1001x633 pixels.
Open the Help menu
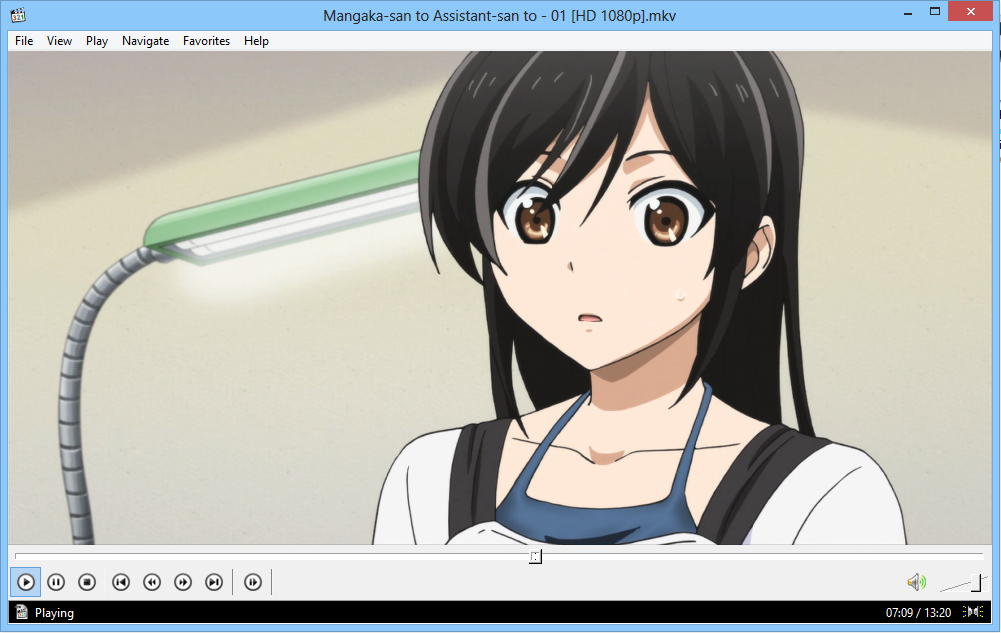click(256, 41)
